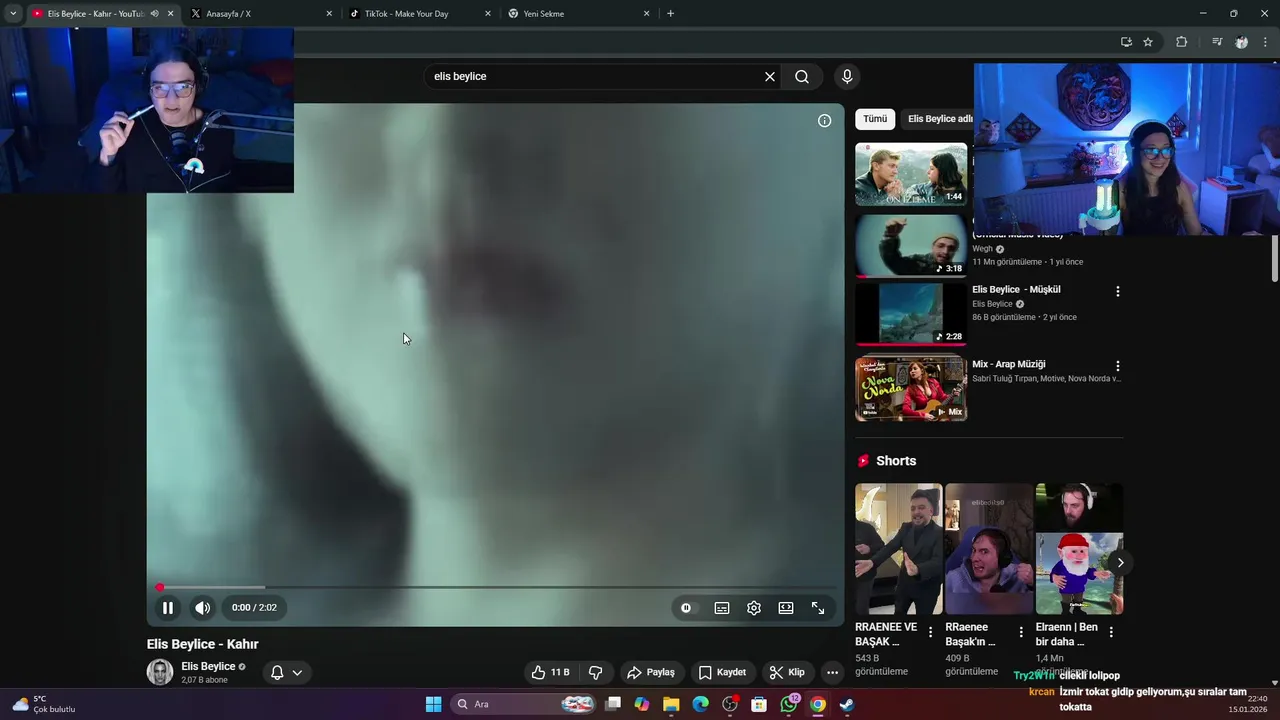Open Chrome profile avatar
Image resolution: width=1280 pixels, height=720 pixels.
click(1241, 42)
